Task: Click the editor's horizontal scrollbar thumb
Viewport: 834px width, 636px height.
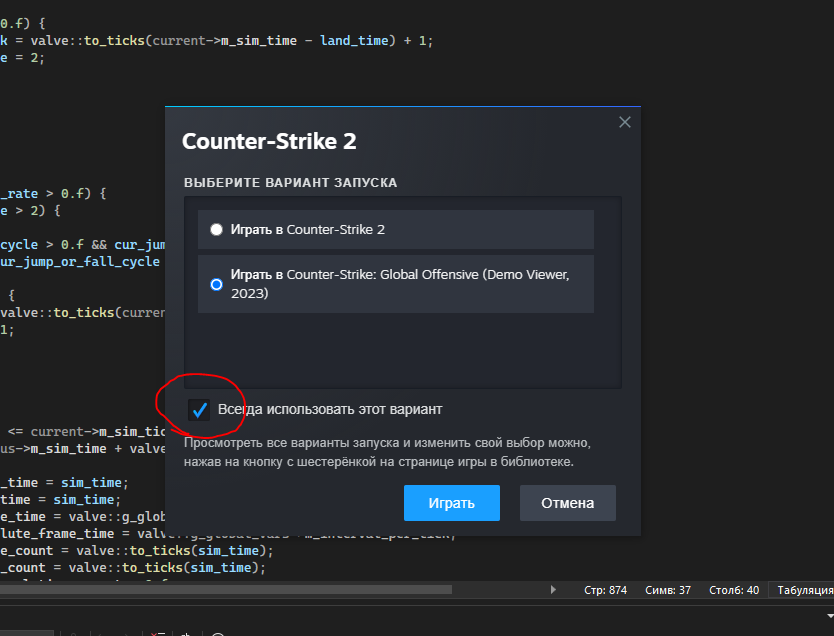Action: pyautogui.click(x=226, y=590)
